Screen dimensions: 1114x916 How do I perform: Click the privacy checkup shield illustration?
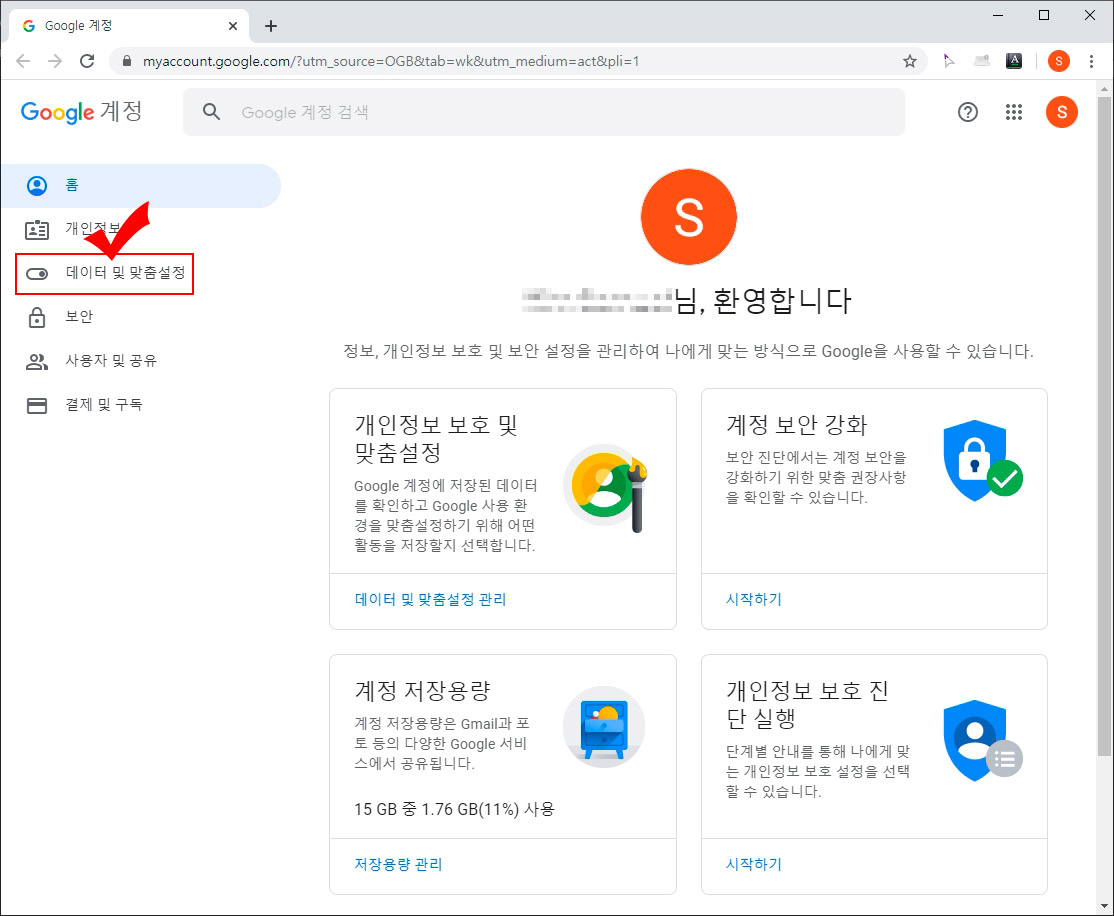click(983, 741)
